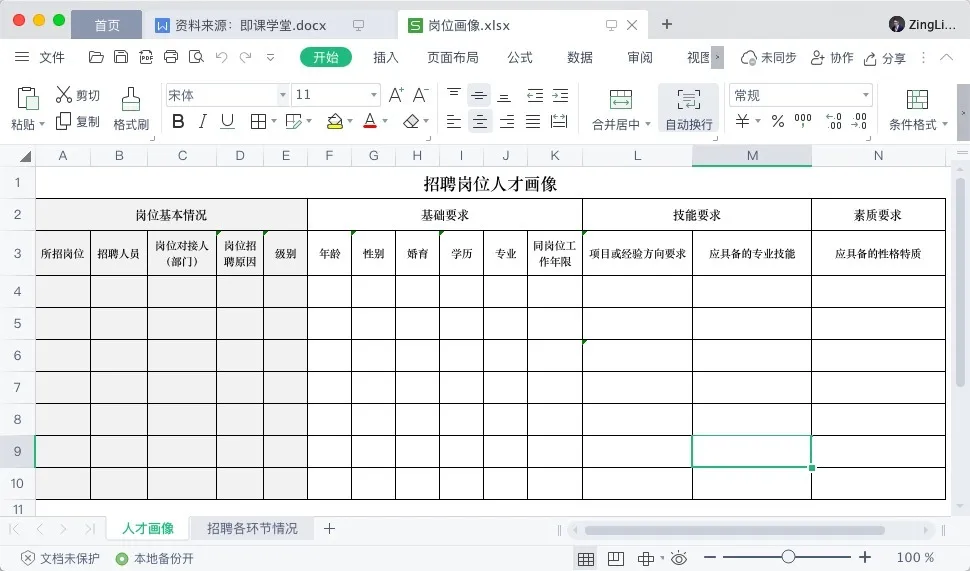The width and height of the screenshot is (970, 571).
Task: Add a new sheet with plus
Action: 329,528
